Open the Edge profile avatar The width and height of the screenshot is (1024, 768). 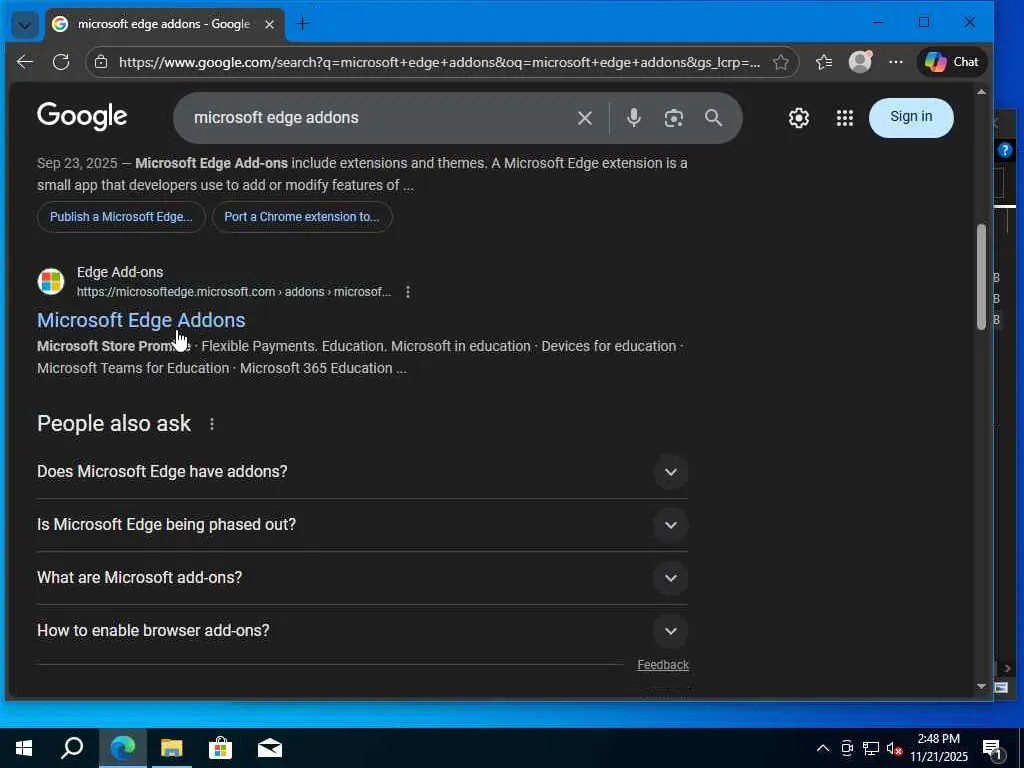860,61
